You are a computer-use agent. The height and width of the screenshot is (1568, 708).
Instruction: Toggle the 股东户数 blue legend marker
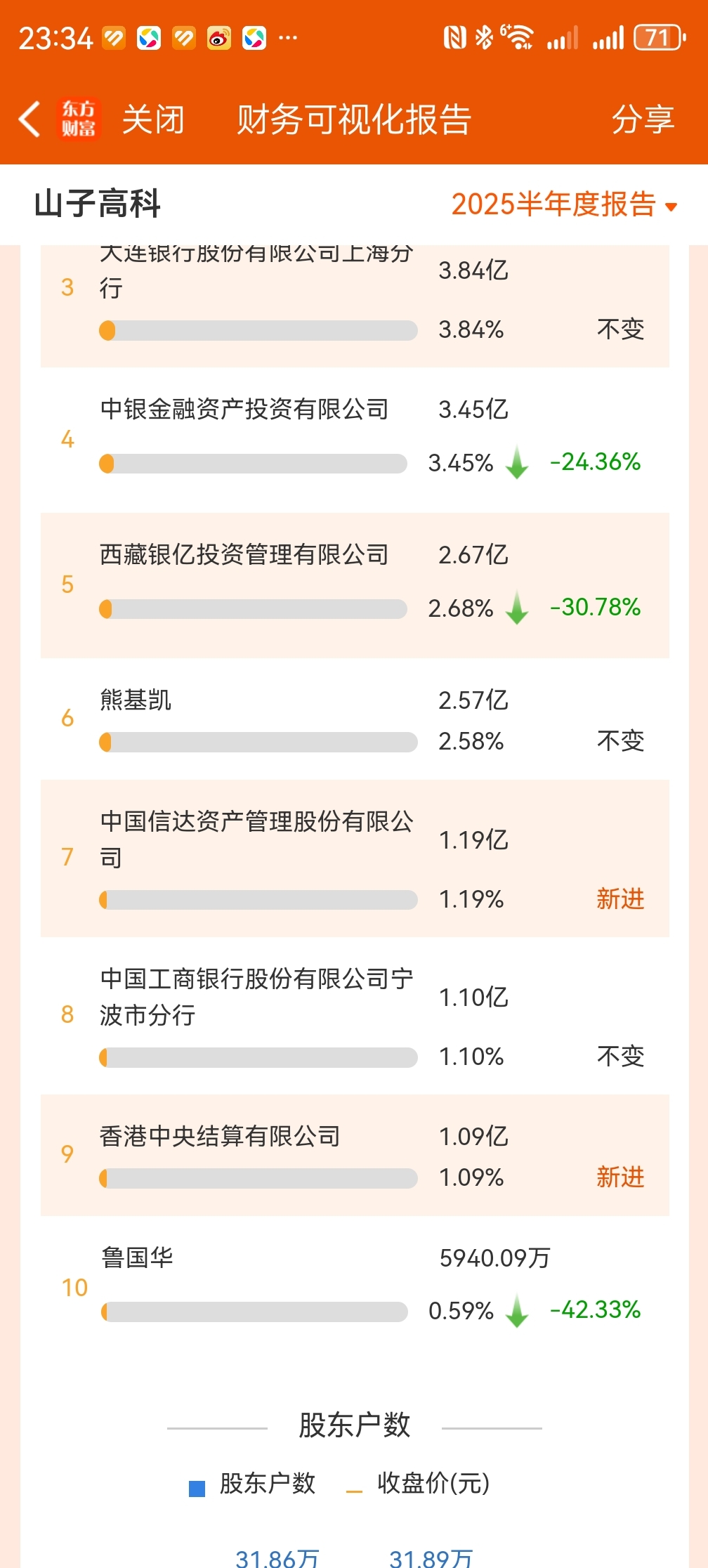coord(197,1488)
